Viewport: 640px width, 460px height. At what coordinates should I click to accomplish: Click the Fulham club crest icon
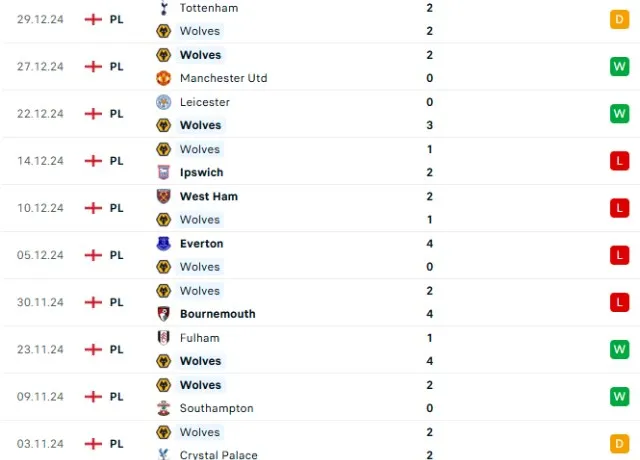pos(163,338)
